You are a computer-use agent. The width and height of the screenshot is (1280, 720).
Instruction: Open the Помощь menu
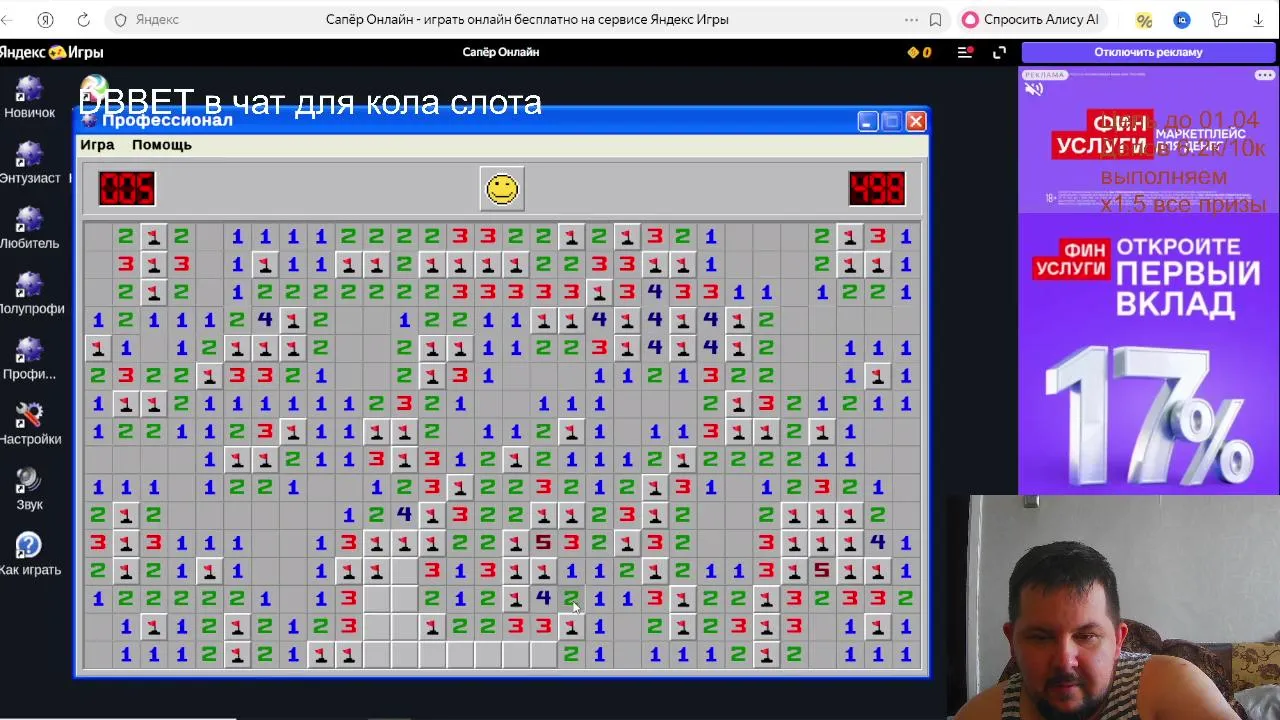(162, 145)
